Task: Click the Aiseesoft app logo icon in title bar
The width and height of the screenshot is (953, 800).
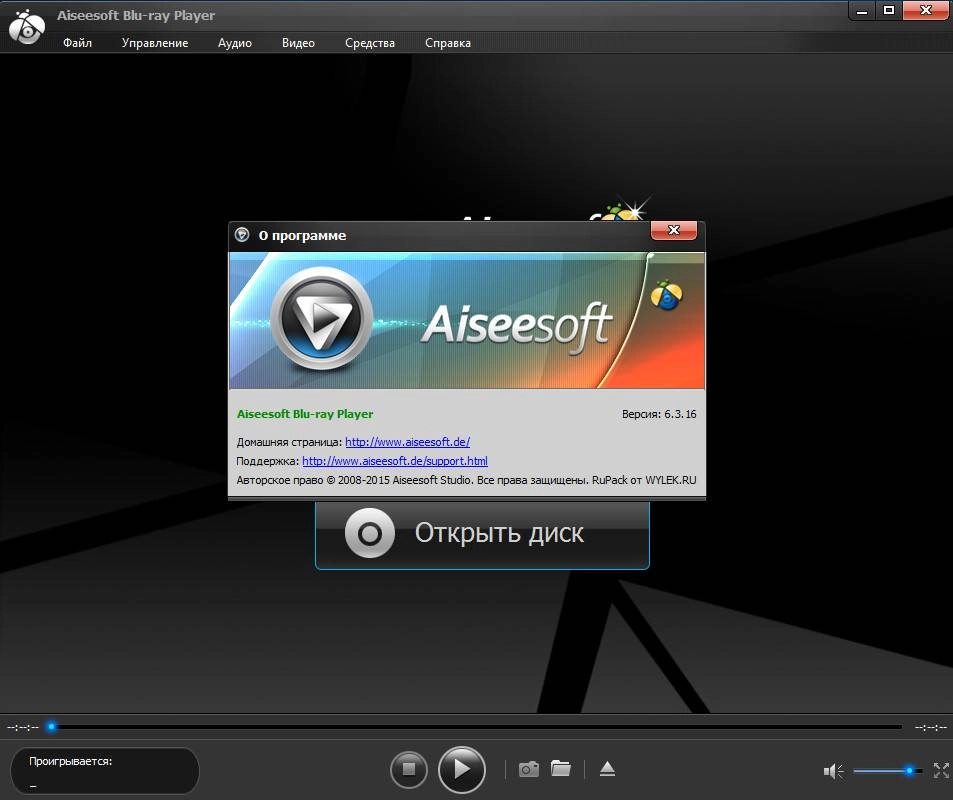Action: click(x=27, y=26)
